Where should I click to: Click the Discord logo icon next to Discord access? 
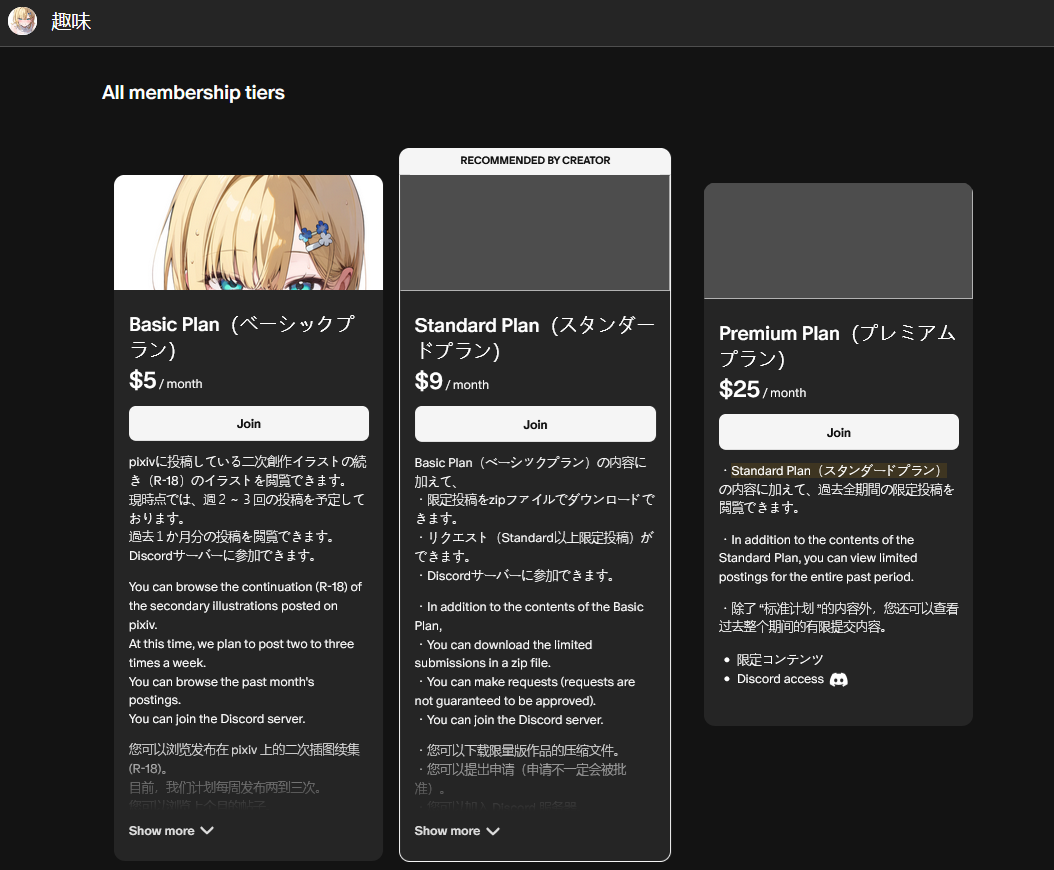click(x=838, y=680)
